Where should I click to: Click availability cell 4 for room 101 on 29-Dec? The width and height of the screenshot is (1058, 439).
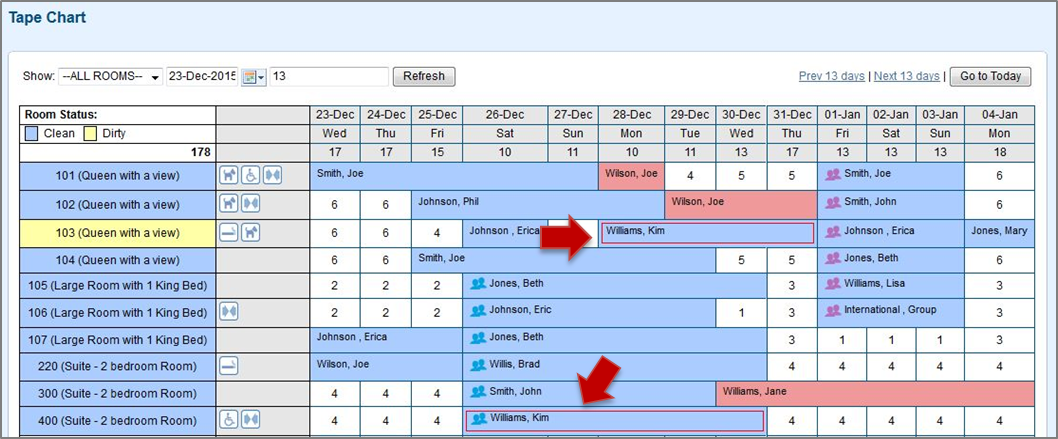tap(690, 176)
